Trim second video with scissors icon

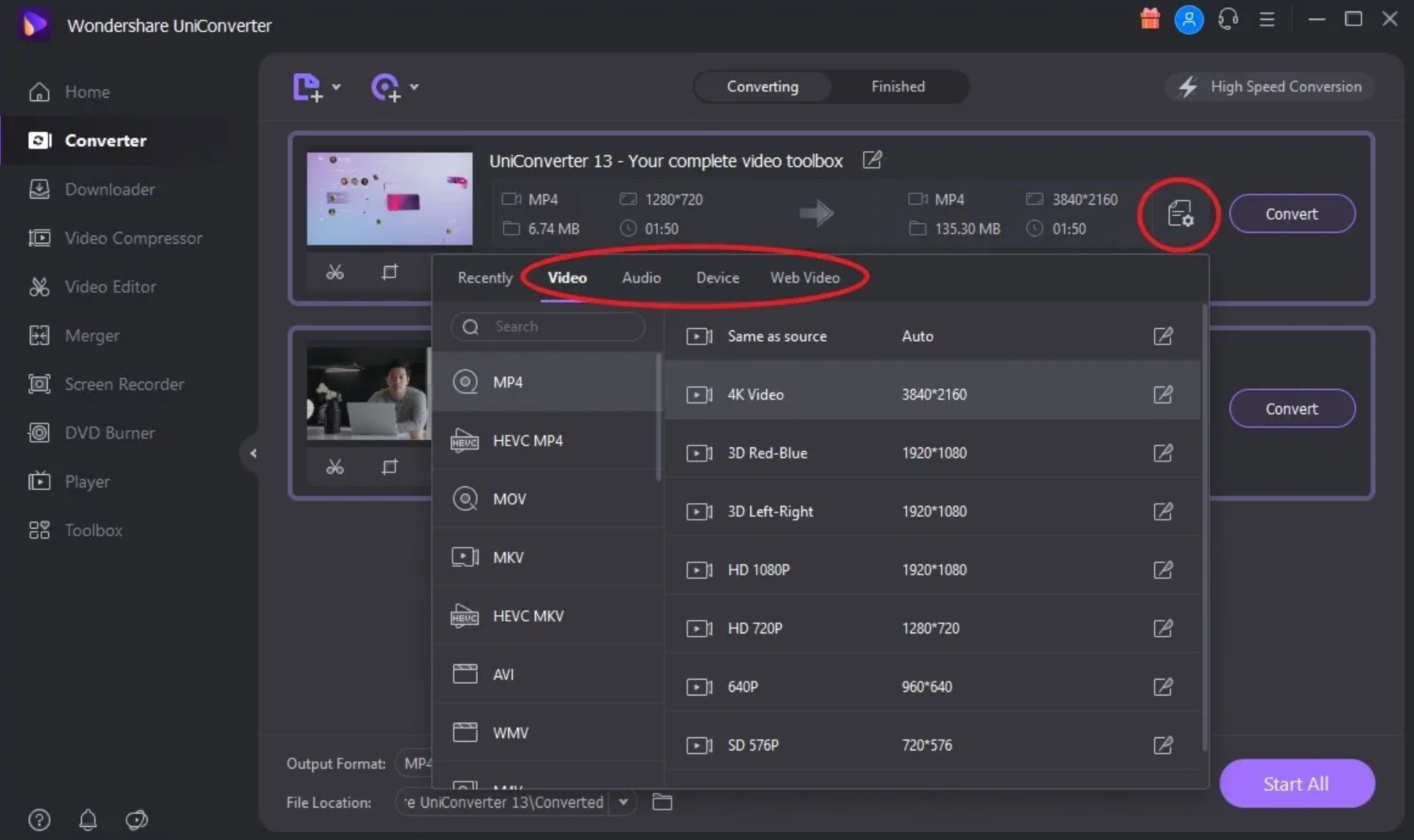coord(335,467)
